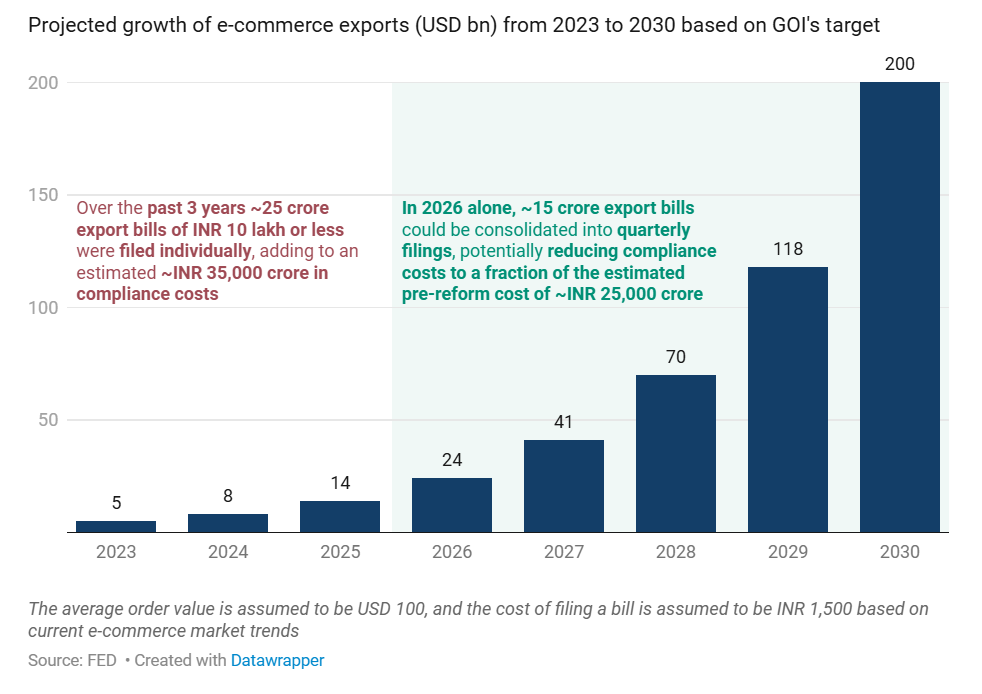982x694 pixels.
Task: Click the 50 y-axis tick label
Action: pyautogui.click(x=46, y=420)
